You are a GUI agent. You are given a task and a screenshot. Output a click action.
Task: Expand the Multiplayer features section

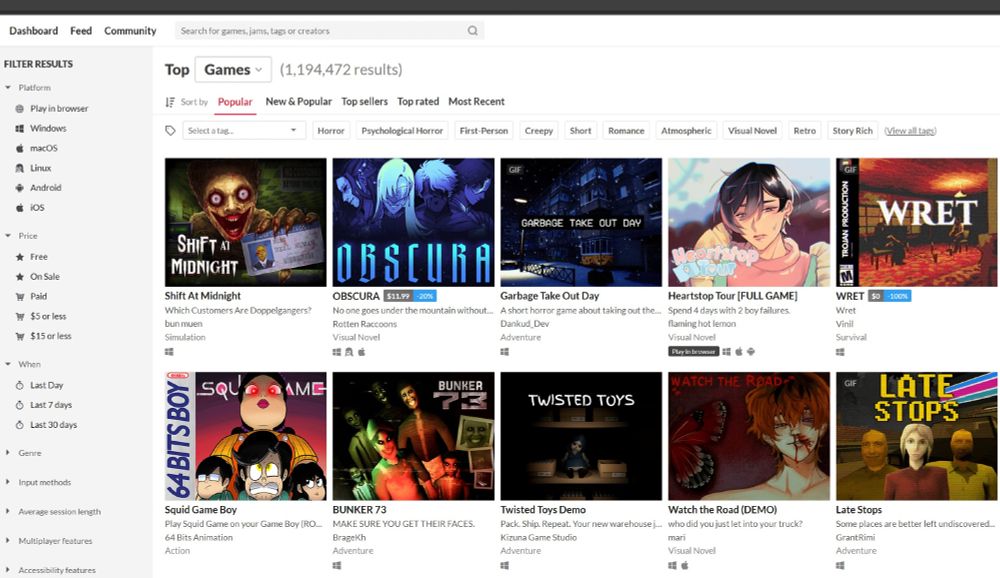pyautogui.click(x=49, y=541)
